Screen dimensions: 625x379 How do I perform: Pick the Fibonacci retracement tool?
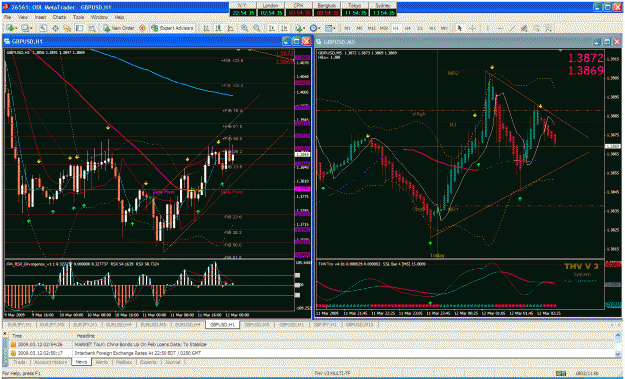(x=537, y=28)
